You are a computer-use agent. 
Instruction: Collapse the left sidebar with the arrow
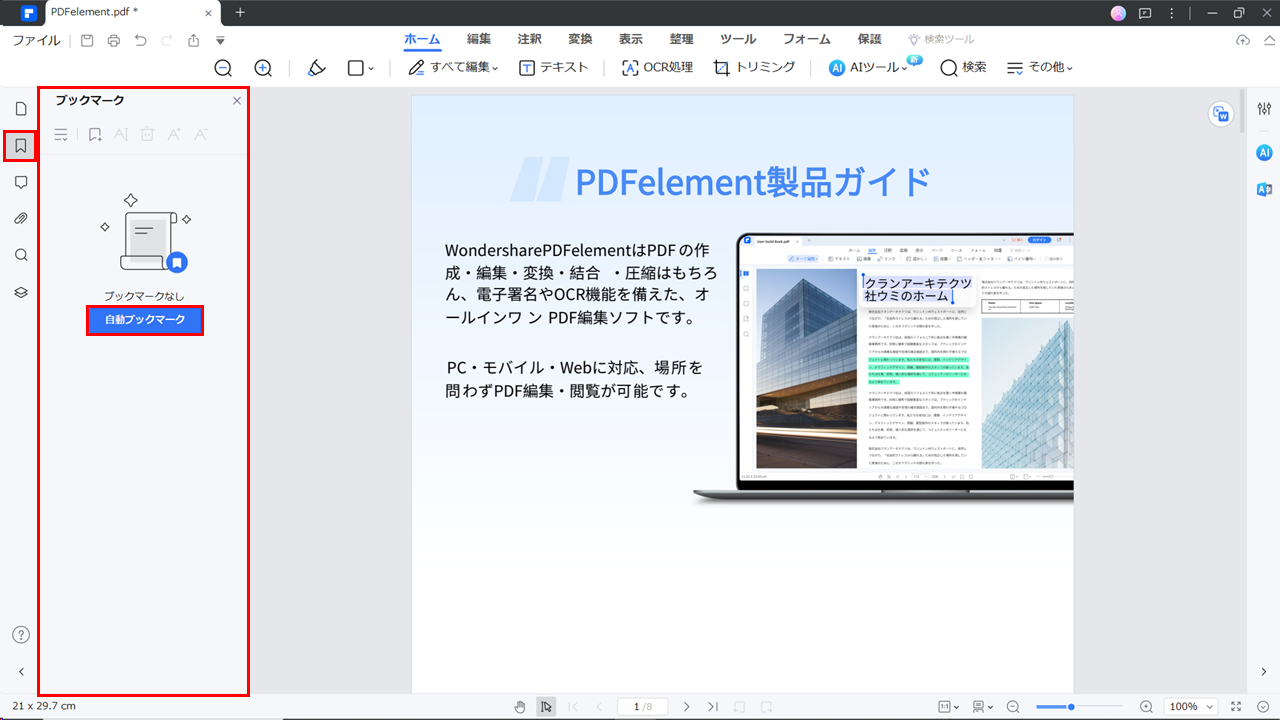21,672
